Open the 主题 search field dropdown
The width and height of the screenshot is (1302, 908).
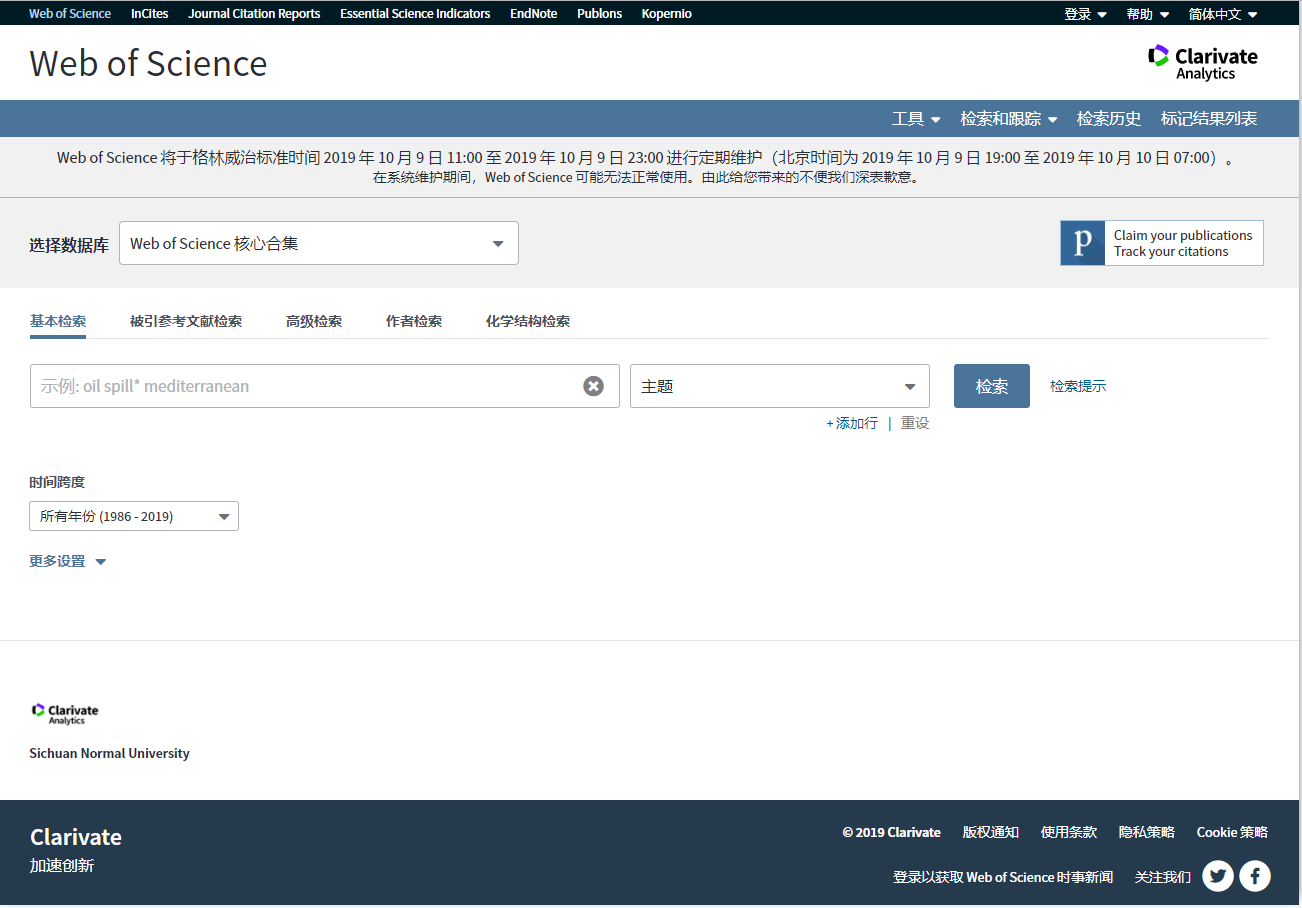(x=780, y=386)
